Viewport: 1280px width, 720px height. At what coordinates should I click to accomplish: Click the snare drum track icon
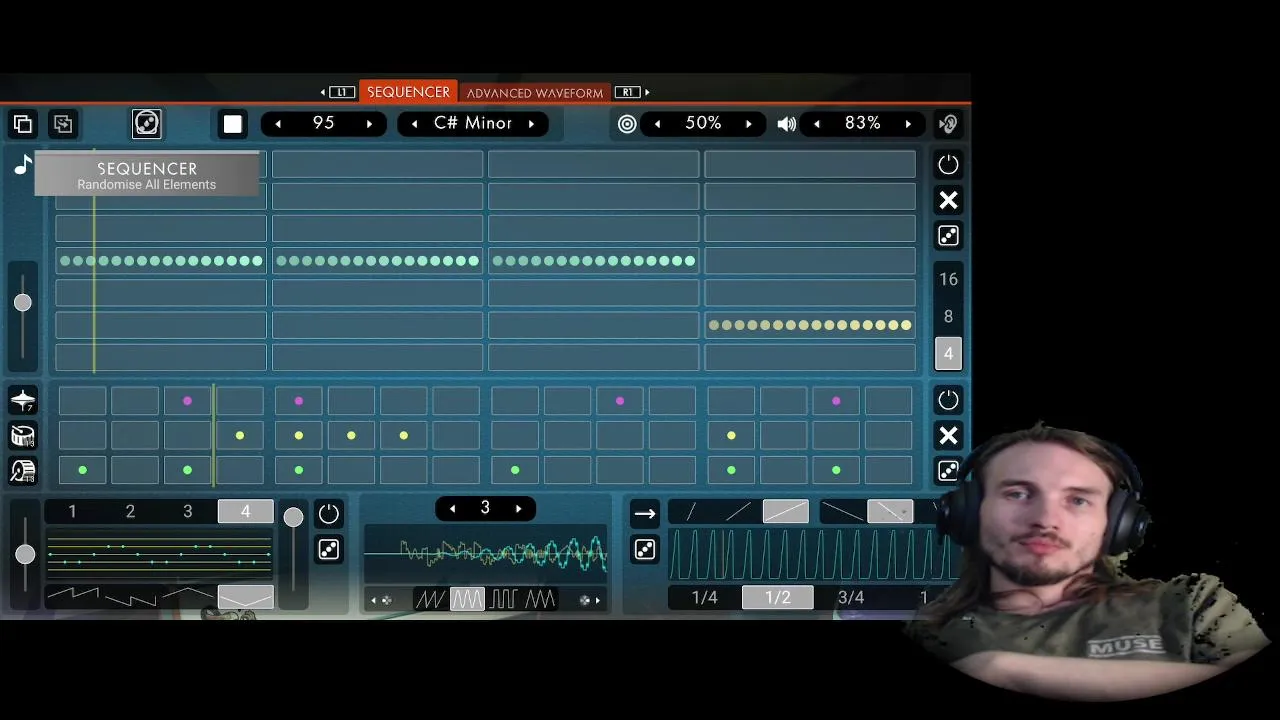(x=22, y=436)
